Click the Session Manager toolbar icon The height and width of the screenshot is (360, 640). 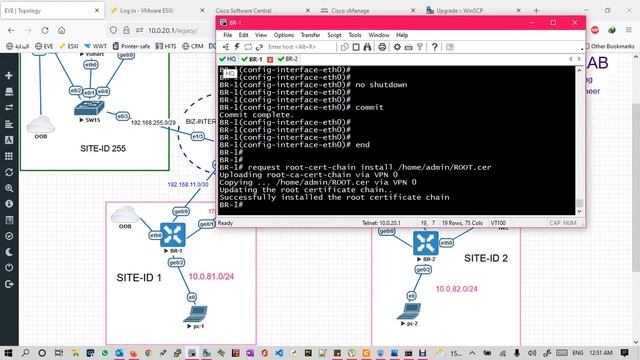(x=226, y=47)
